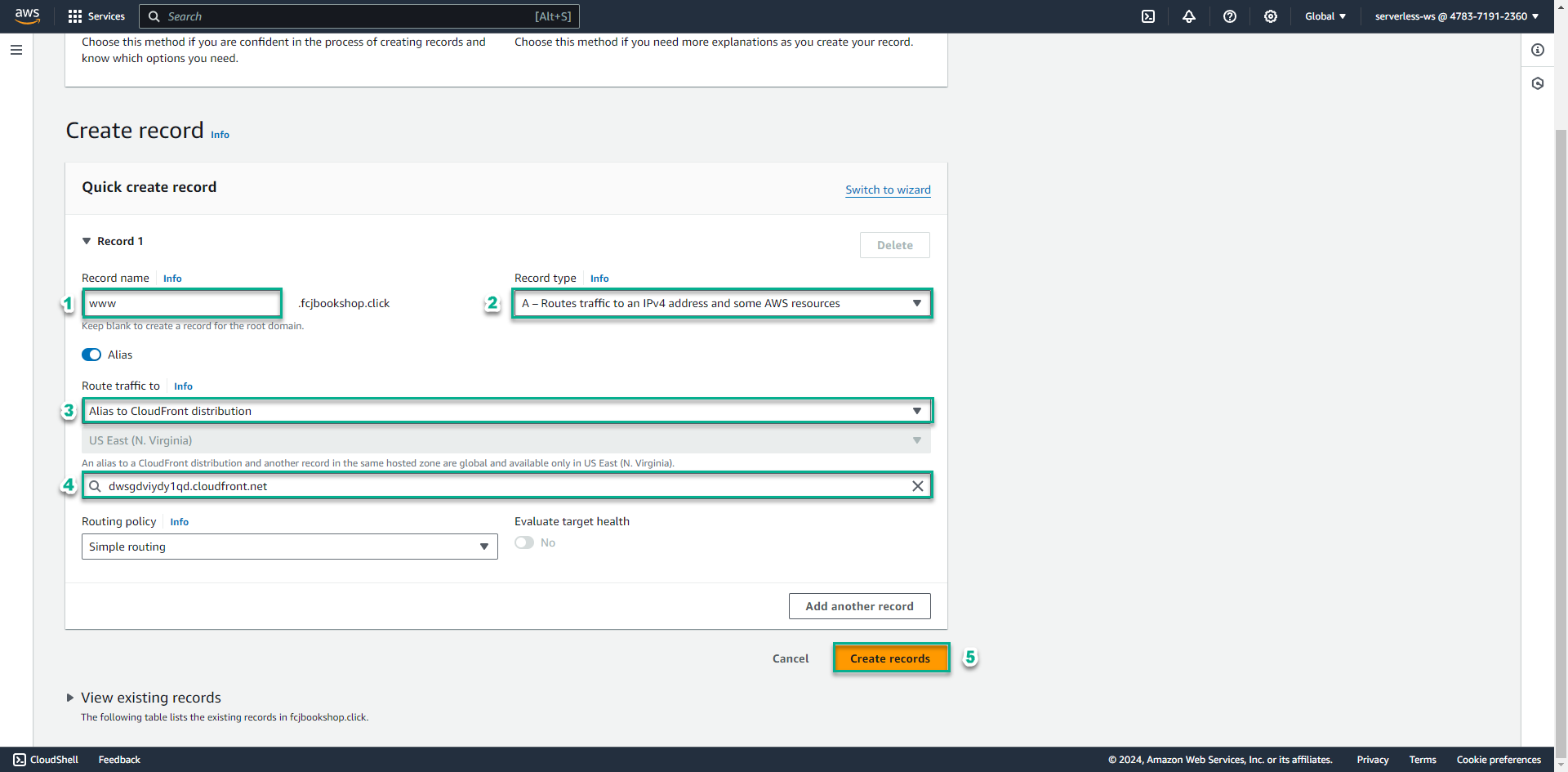The height and width of the screenshot is (772, 1568).
Task: Open Info link beside Record name
Action: coord(172,279)
